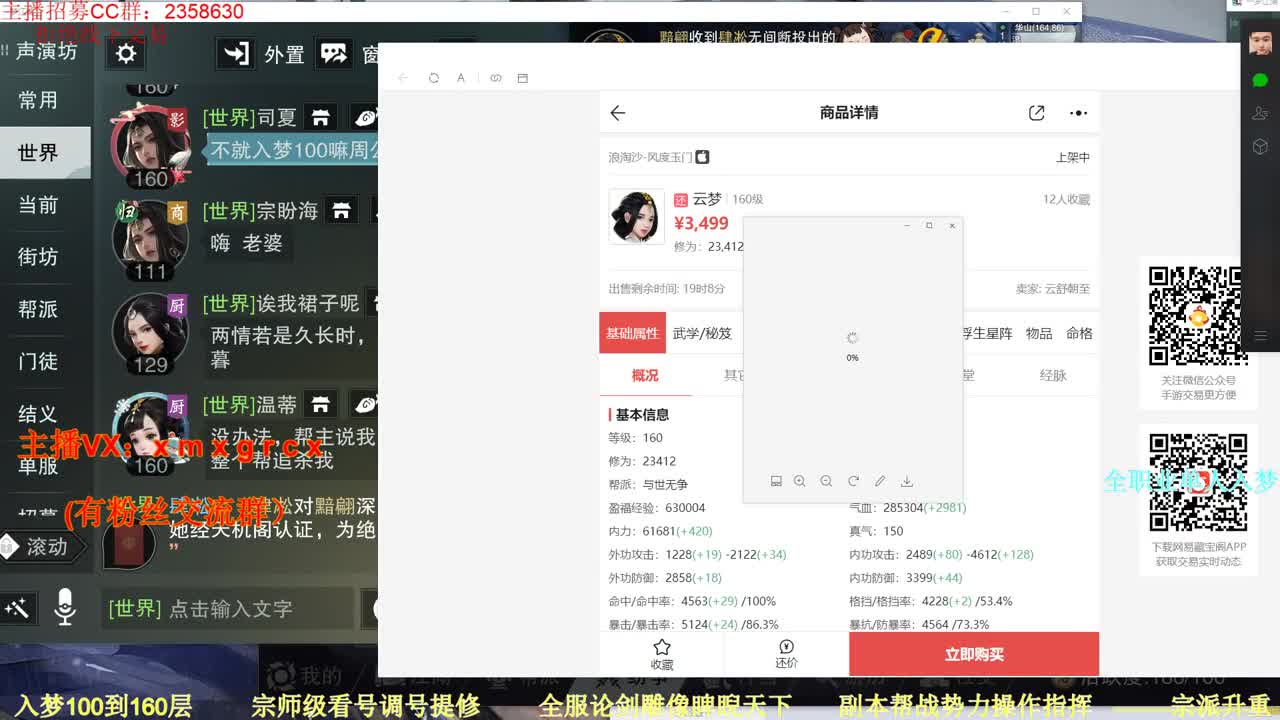Click the server name 浪淘沙-风度玉门
This screenshot has height=720, width=1280.
point(651,157)
